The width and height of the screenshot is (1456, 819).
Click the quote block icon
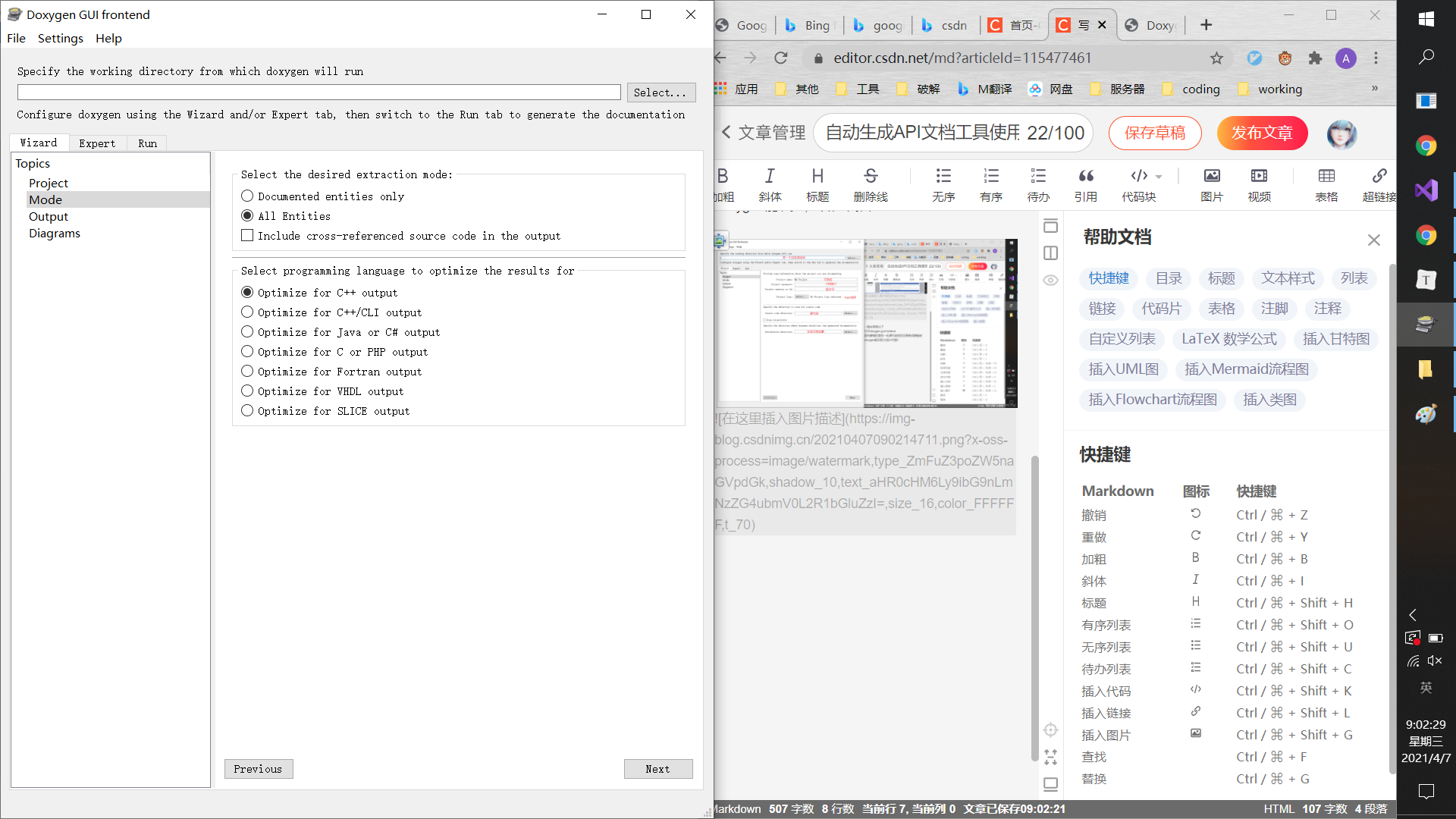point(1086,176)
